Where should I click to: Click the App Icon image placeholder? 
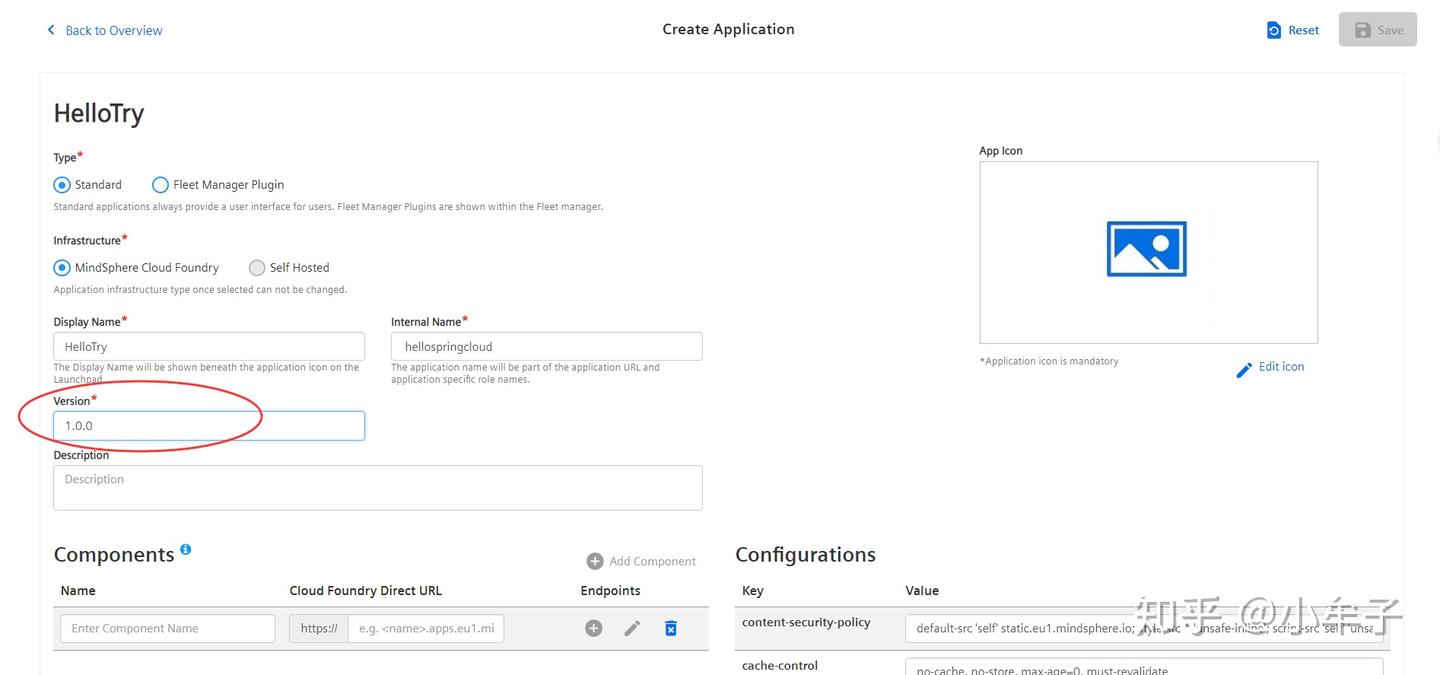(1147, 251)
